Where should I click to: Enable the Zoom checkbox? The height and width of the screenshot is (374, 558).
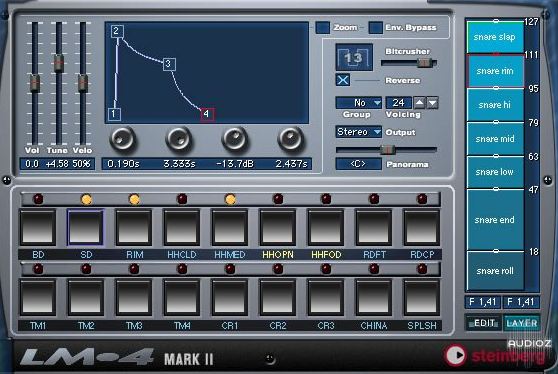(322, 28)
